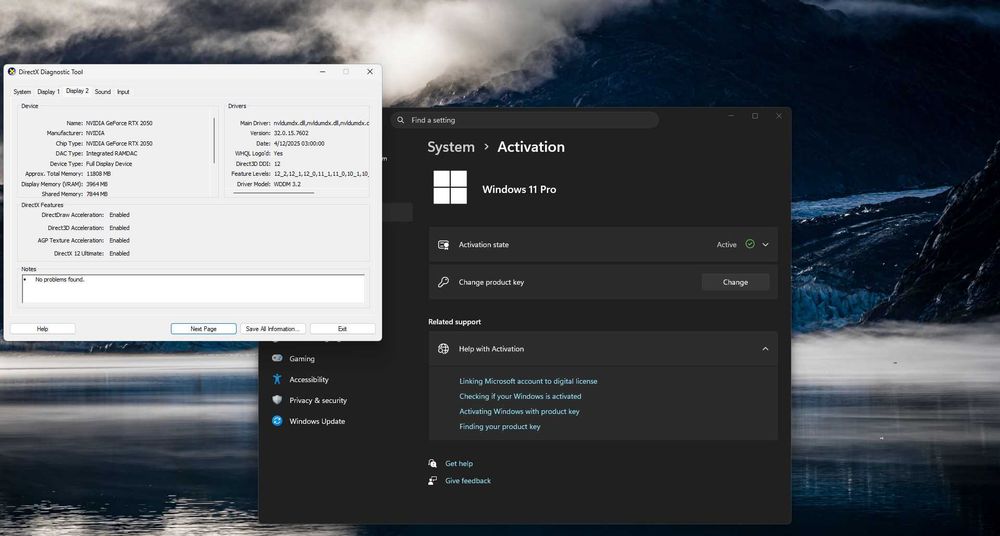Click the Full Display Device type value
The height and width of the screenshot is (536, 1000).
(x=109, y=164)
